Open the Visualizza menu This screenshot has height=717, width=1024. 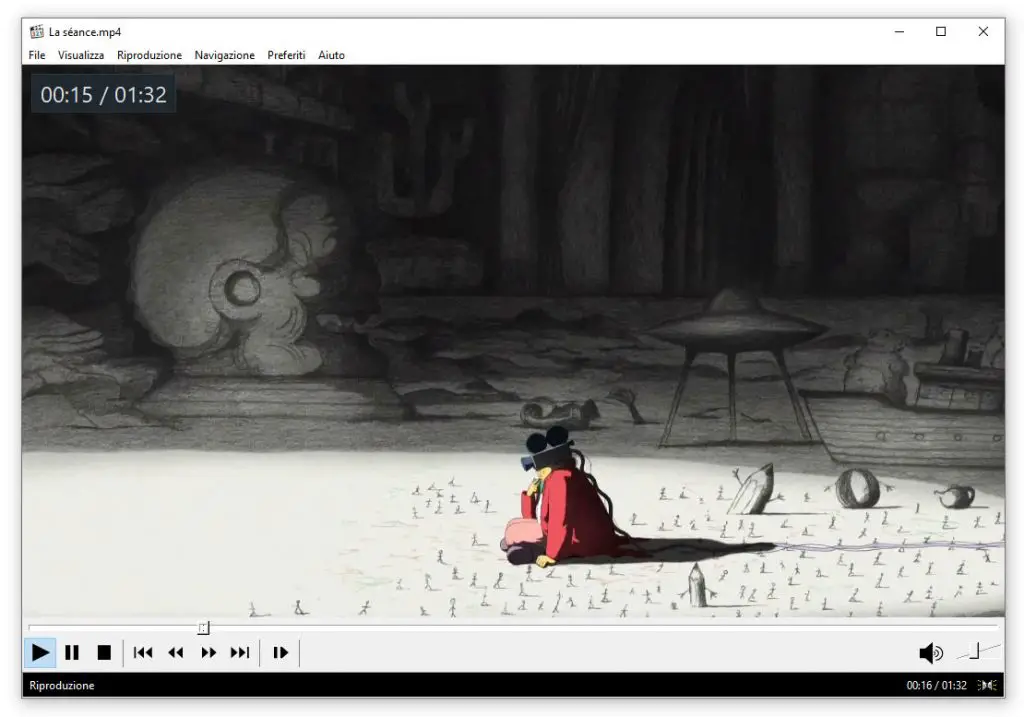click(x=81, y=55)
